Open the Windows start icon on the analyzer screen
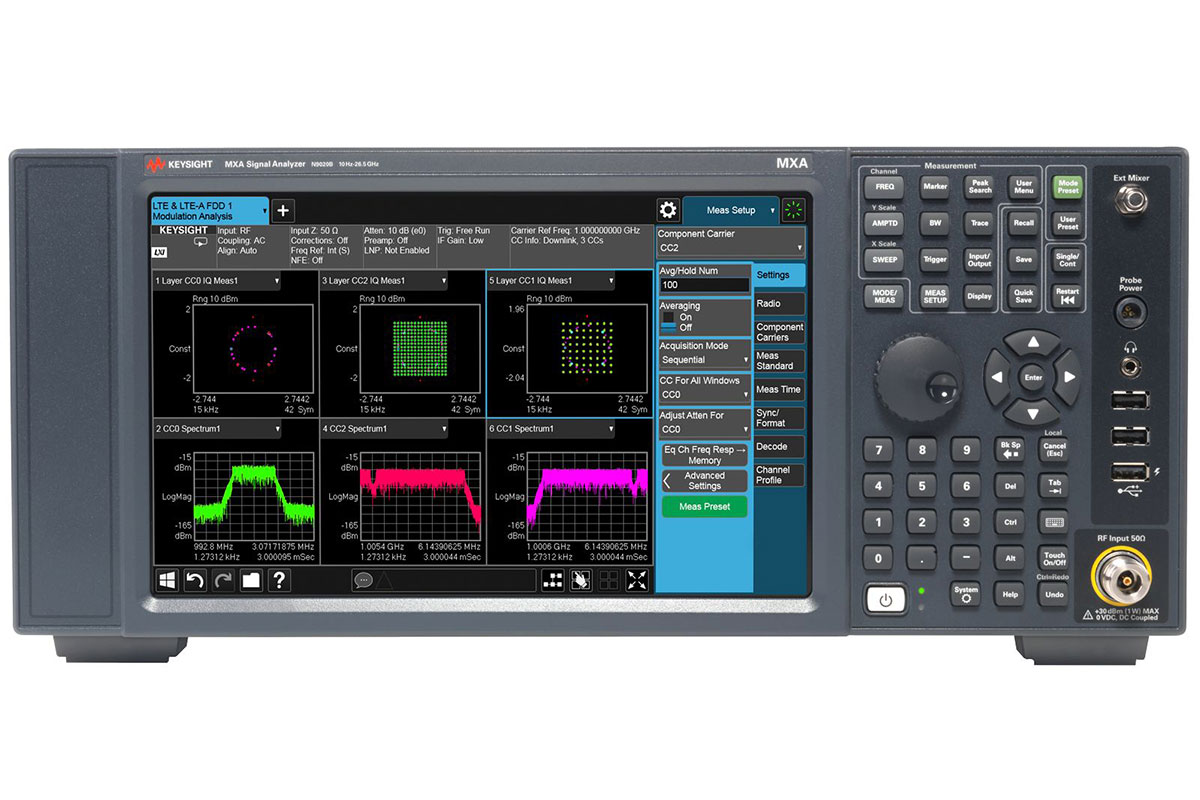The height and width of the screenshot is (800, 1200). (167, 580)
